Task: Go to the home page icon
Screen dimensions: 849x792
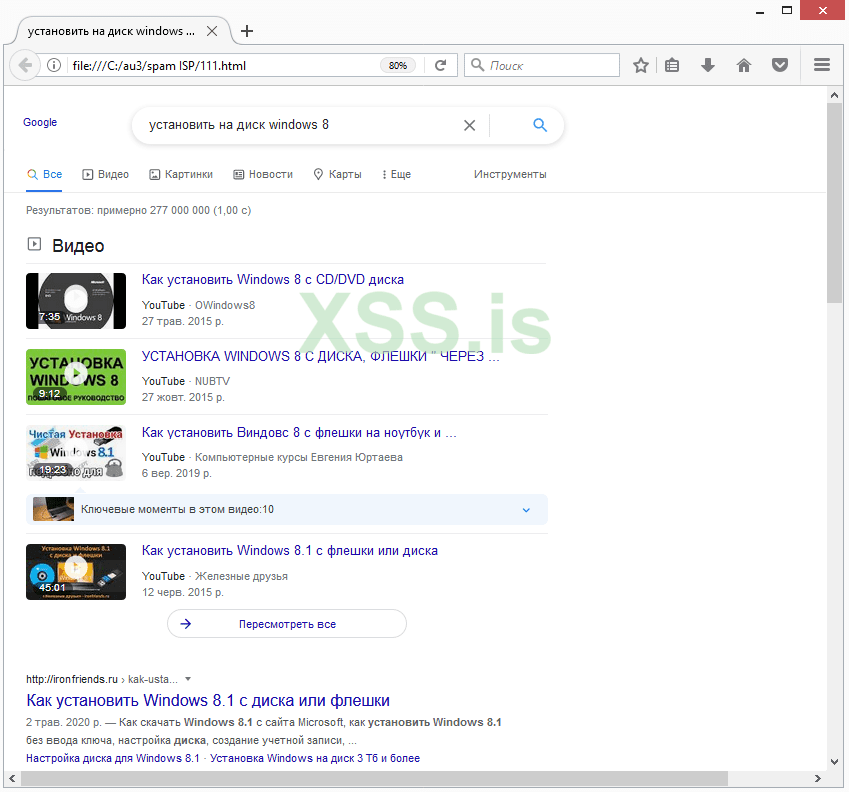Action: click(x=744, y=66)
